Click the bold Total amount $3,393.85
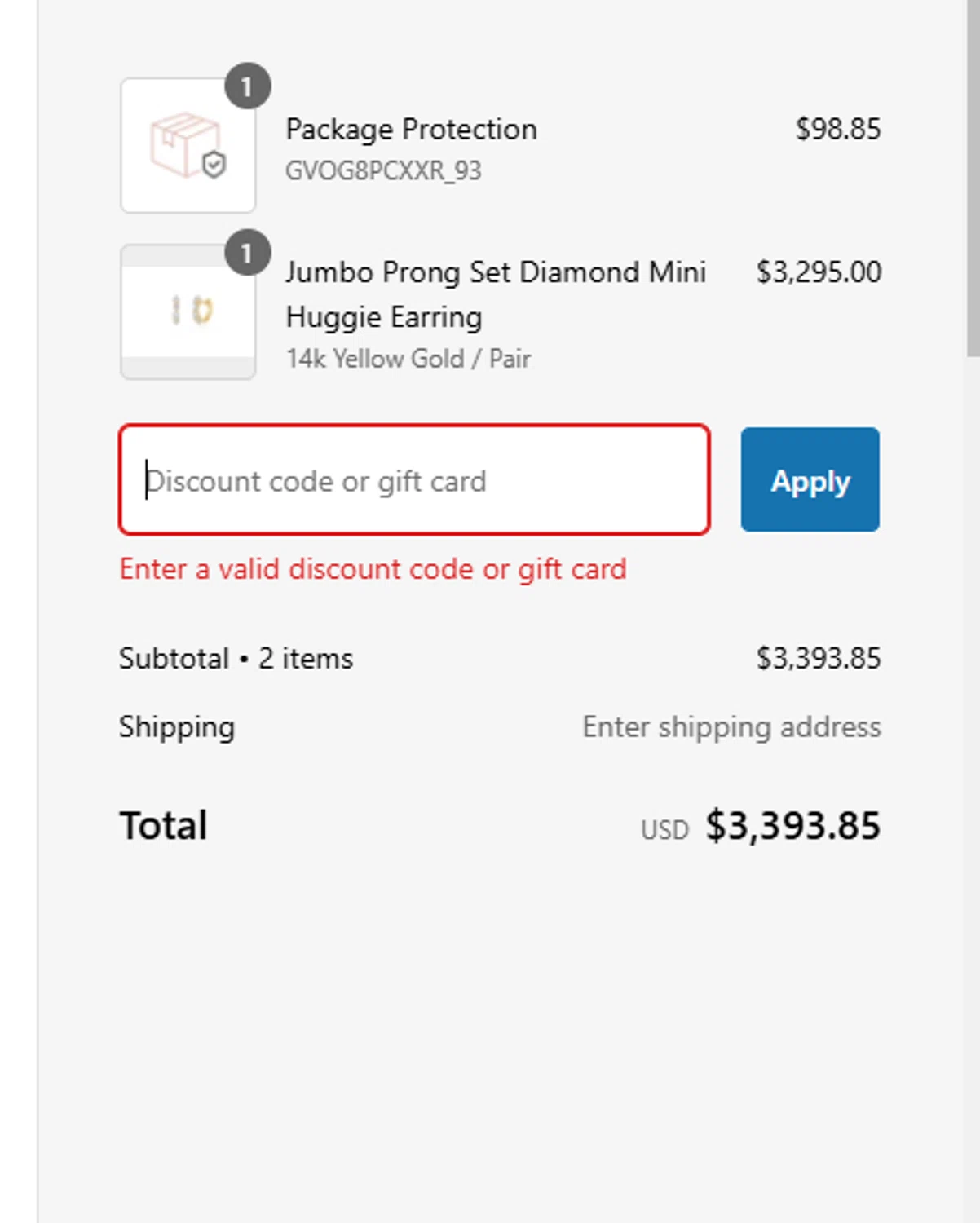Image resolution: width=980 pixels, height=1223 pixels. click(x=792, y=826)
